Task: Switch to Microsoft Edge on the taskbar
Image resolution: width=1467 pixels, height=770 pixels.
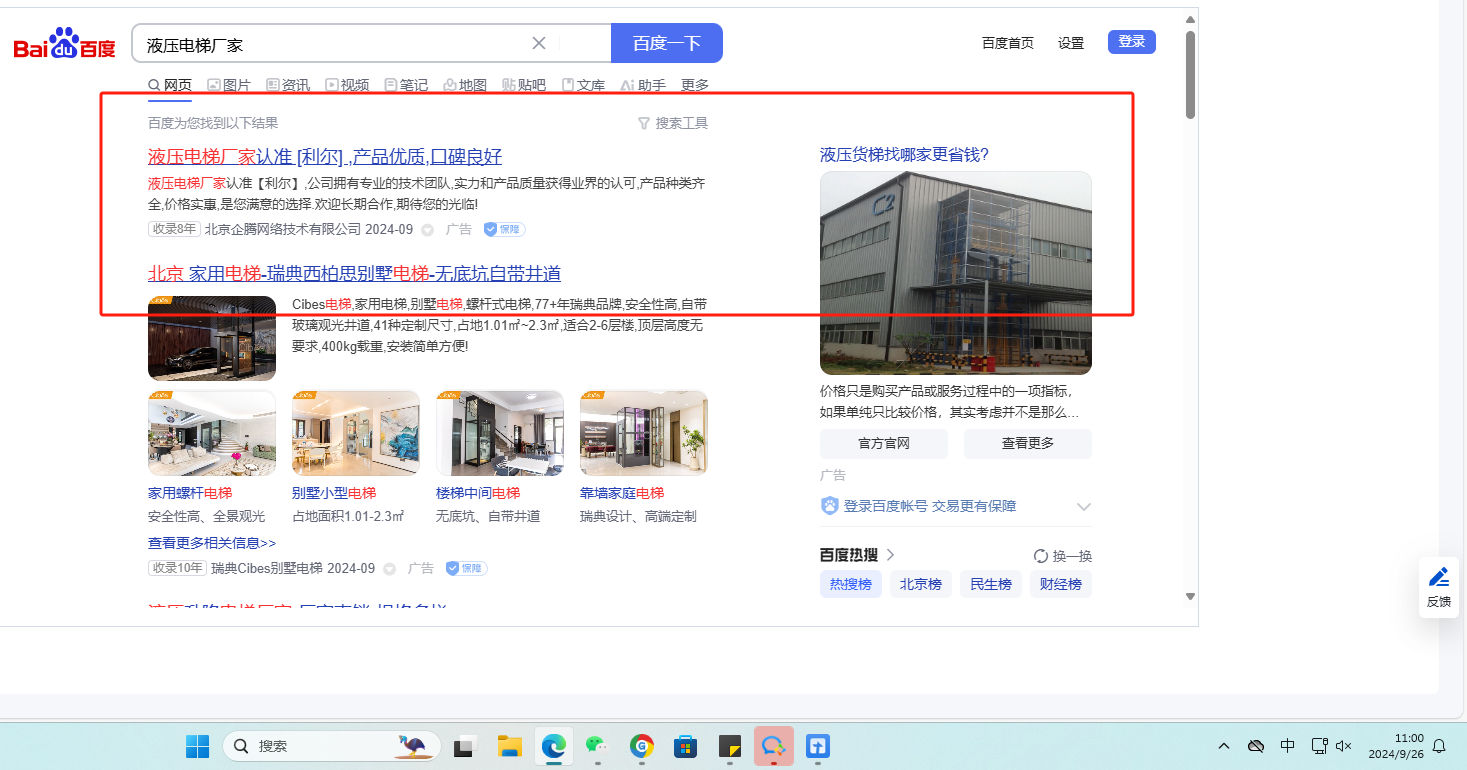Action: point(554,746)
